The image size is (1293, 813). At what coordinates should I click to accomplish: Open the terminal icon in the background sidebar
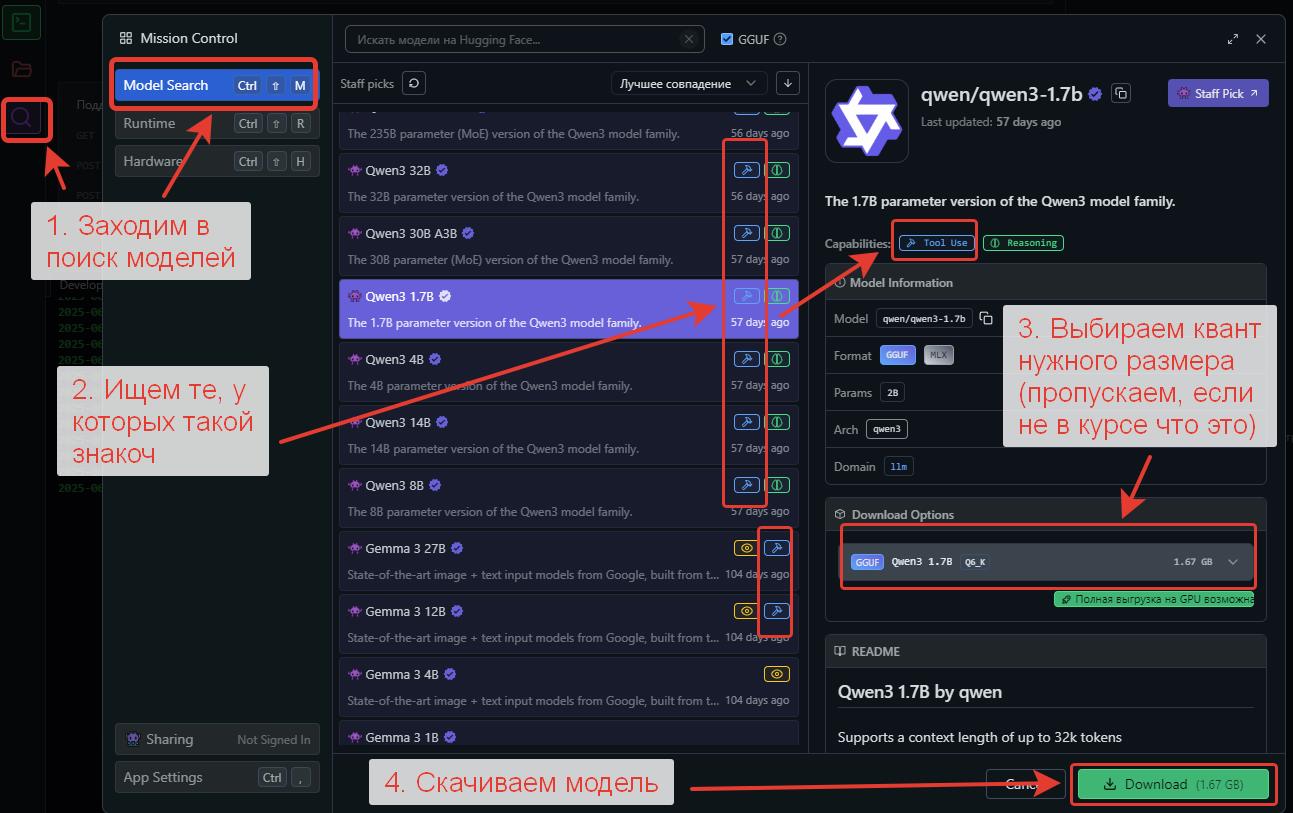coord(22,21)
